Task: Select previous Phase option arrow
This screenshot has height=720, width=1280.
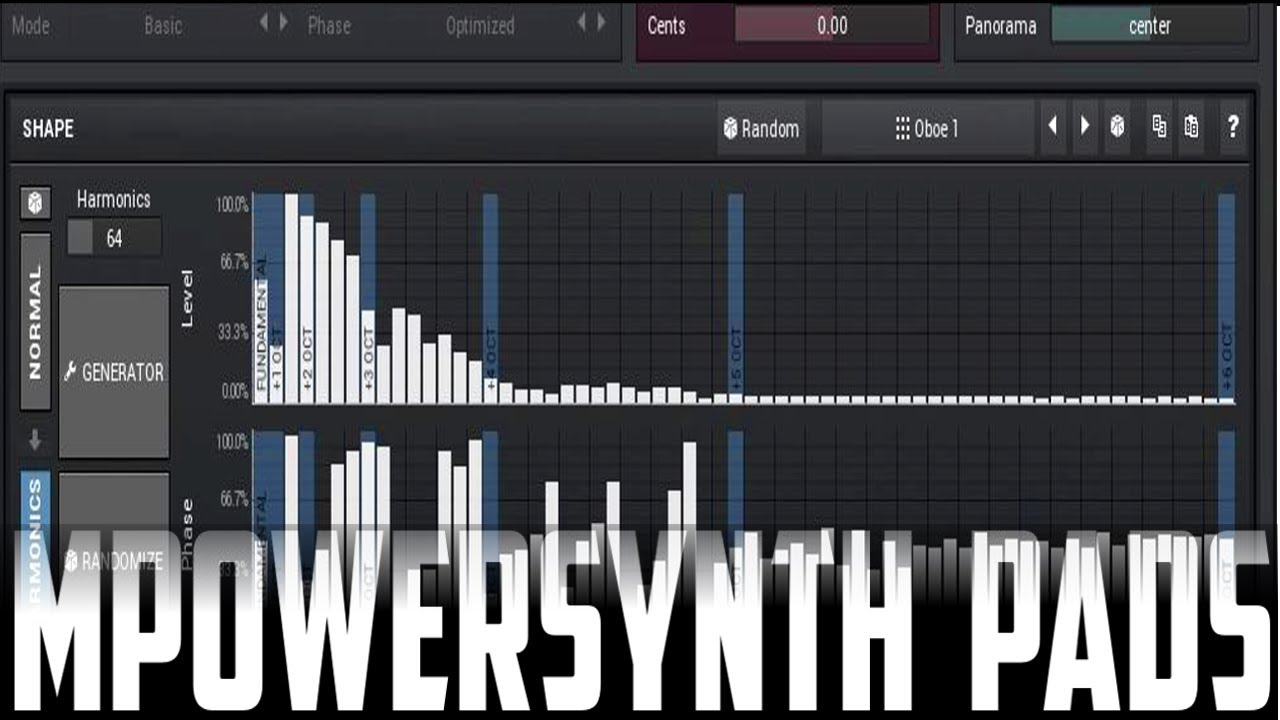Action: tap(582, 23)
